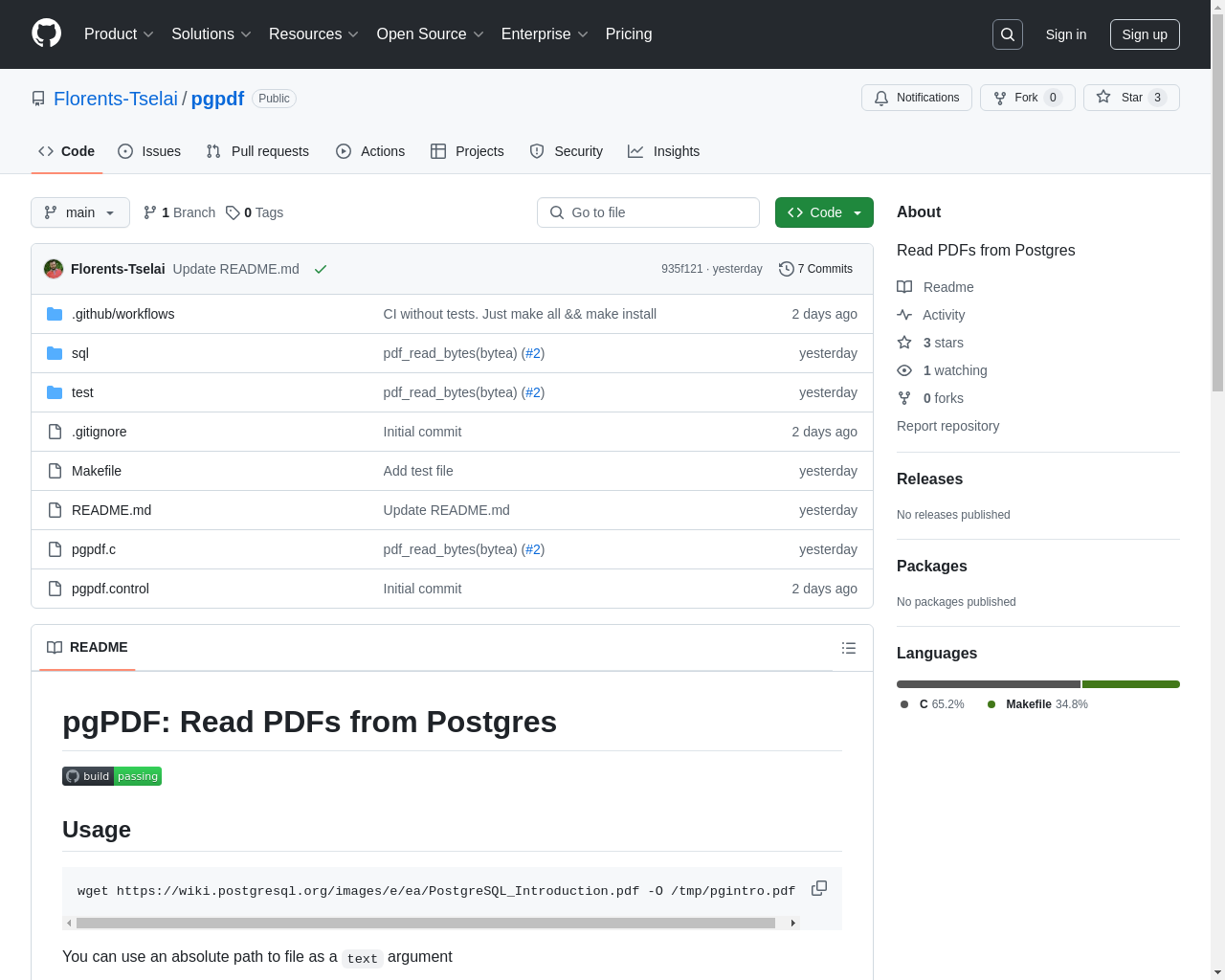Viewport: 1225px width, 980px height.
Task: Click the pulse icon beside Activity
Action: [904, 315]
